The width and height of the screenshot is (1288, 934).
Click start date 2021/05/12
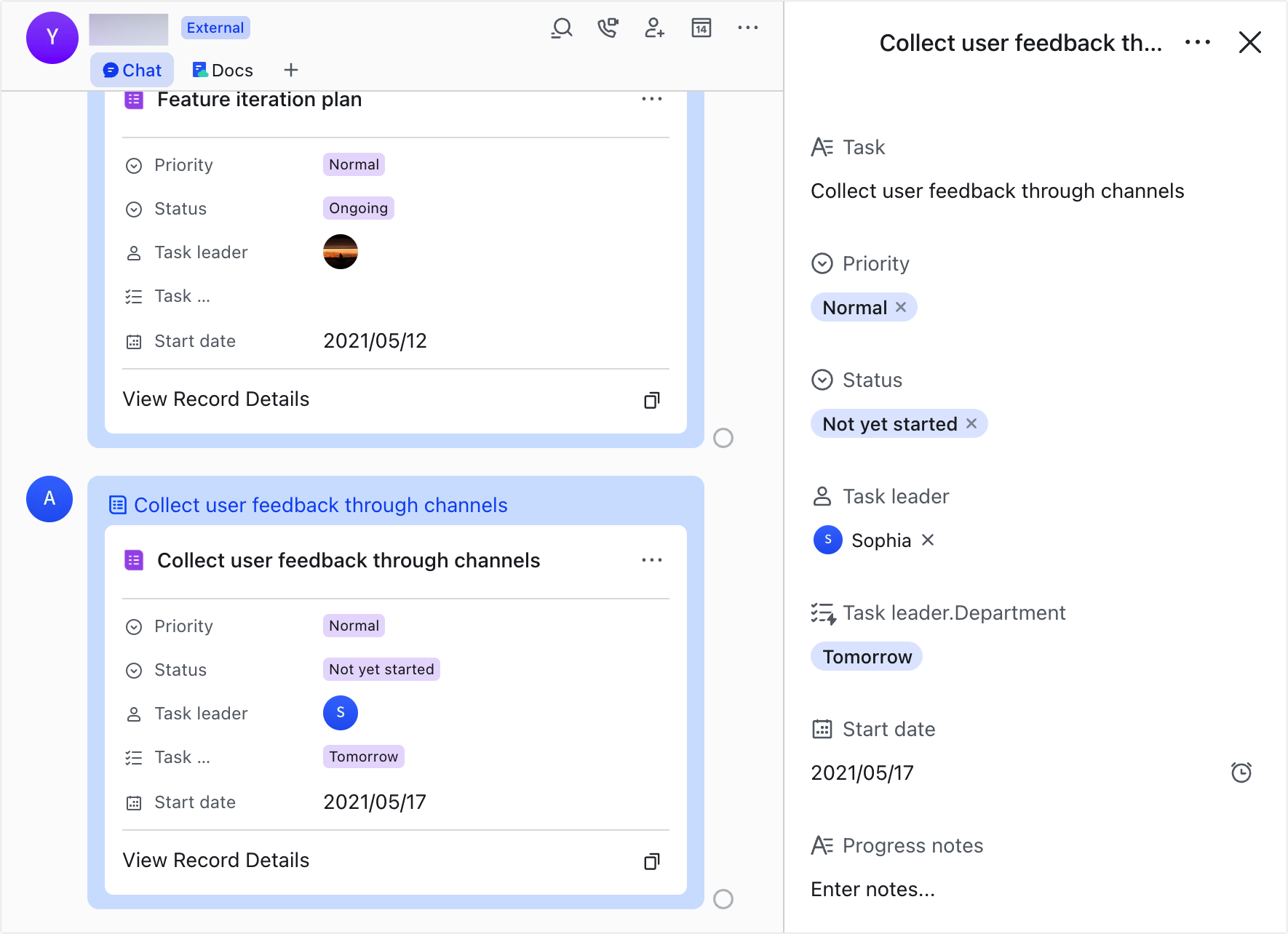coord(375,340)
